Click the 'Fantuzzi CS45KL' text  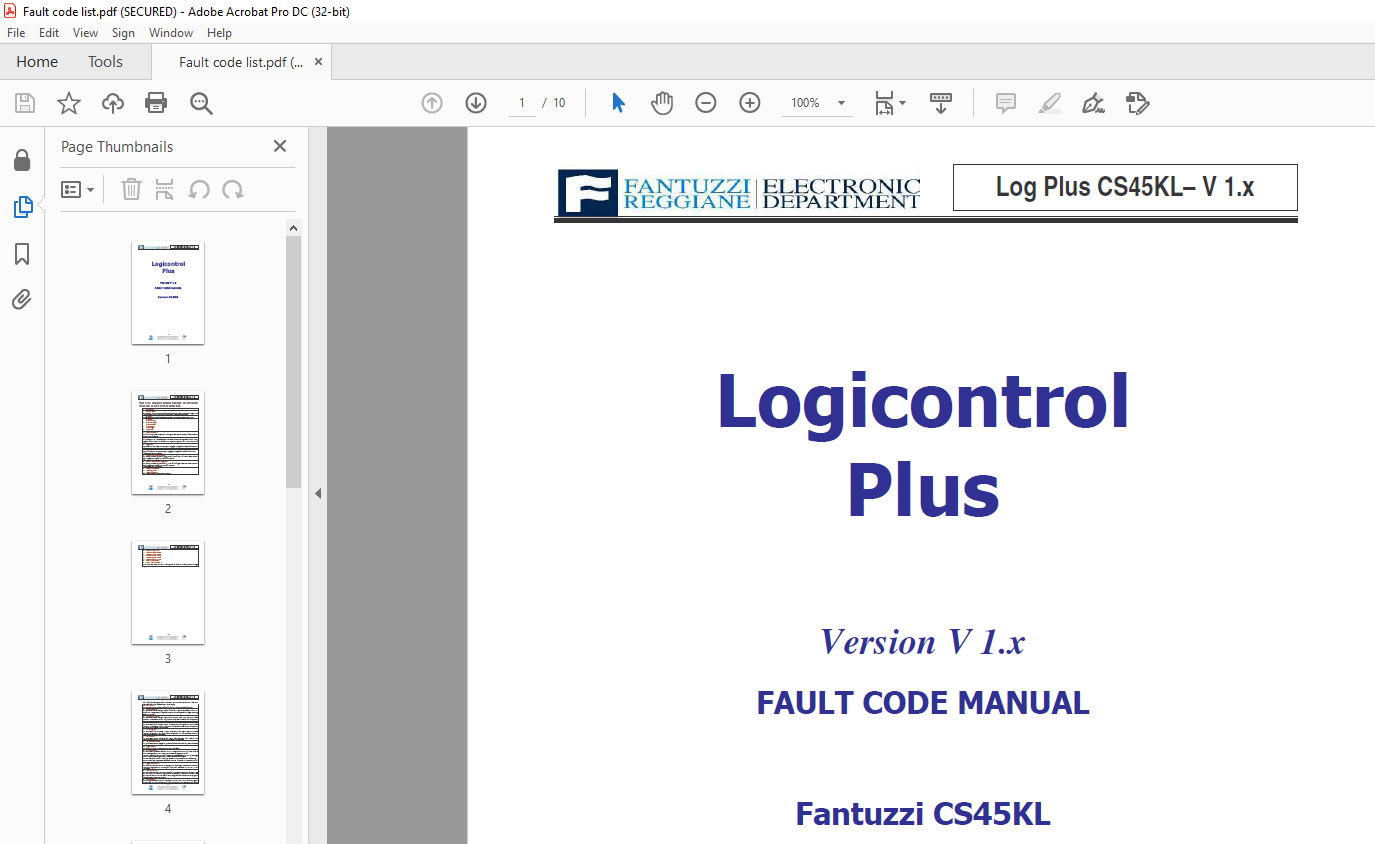pos(923,814)
